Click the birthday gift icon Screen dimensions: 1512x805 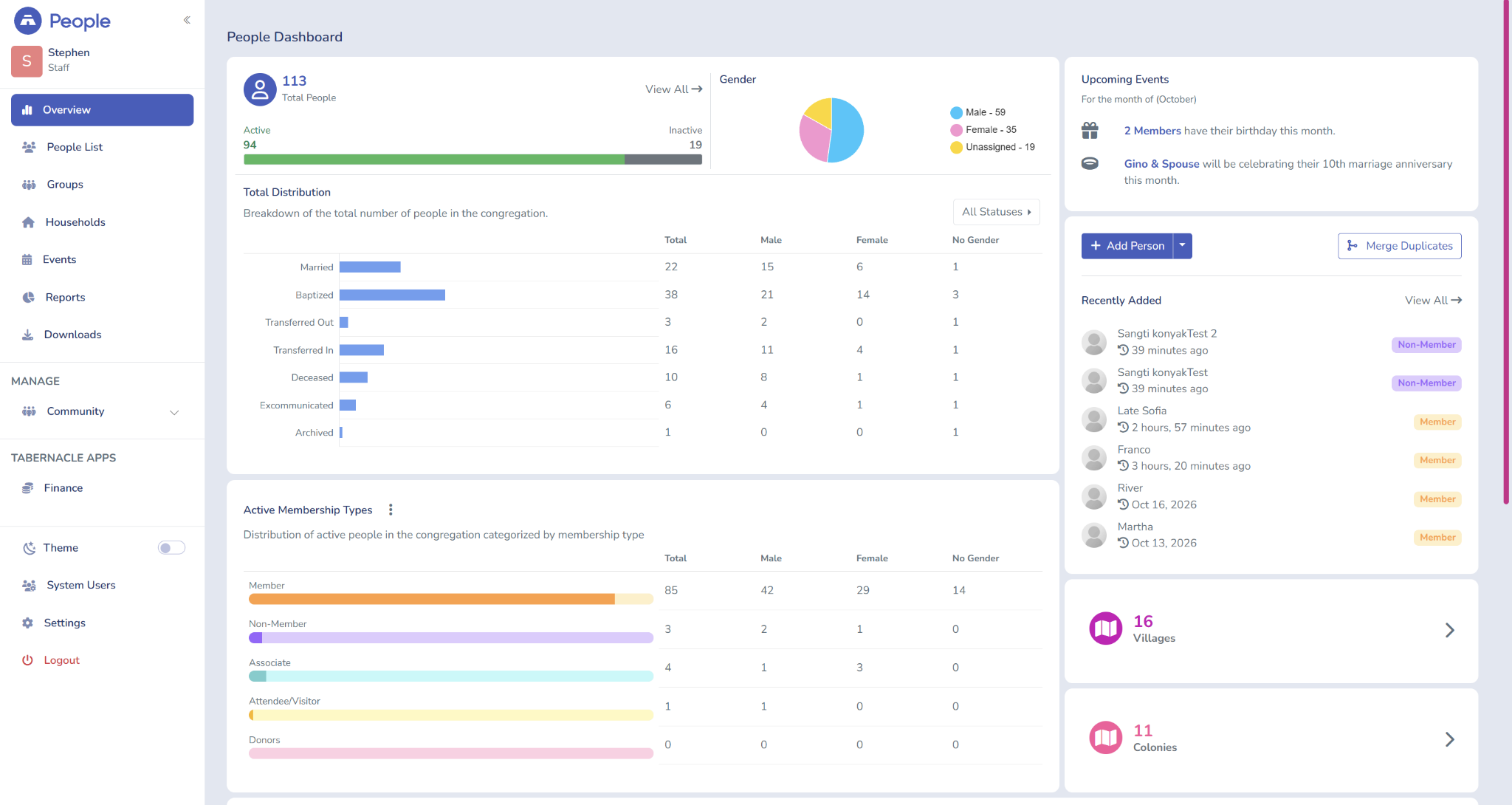(x=1090, y=131)
